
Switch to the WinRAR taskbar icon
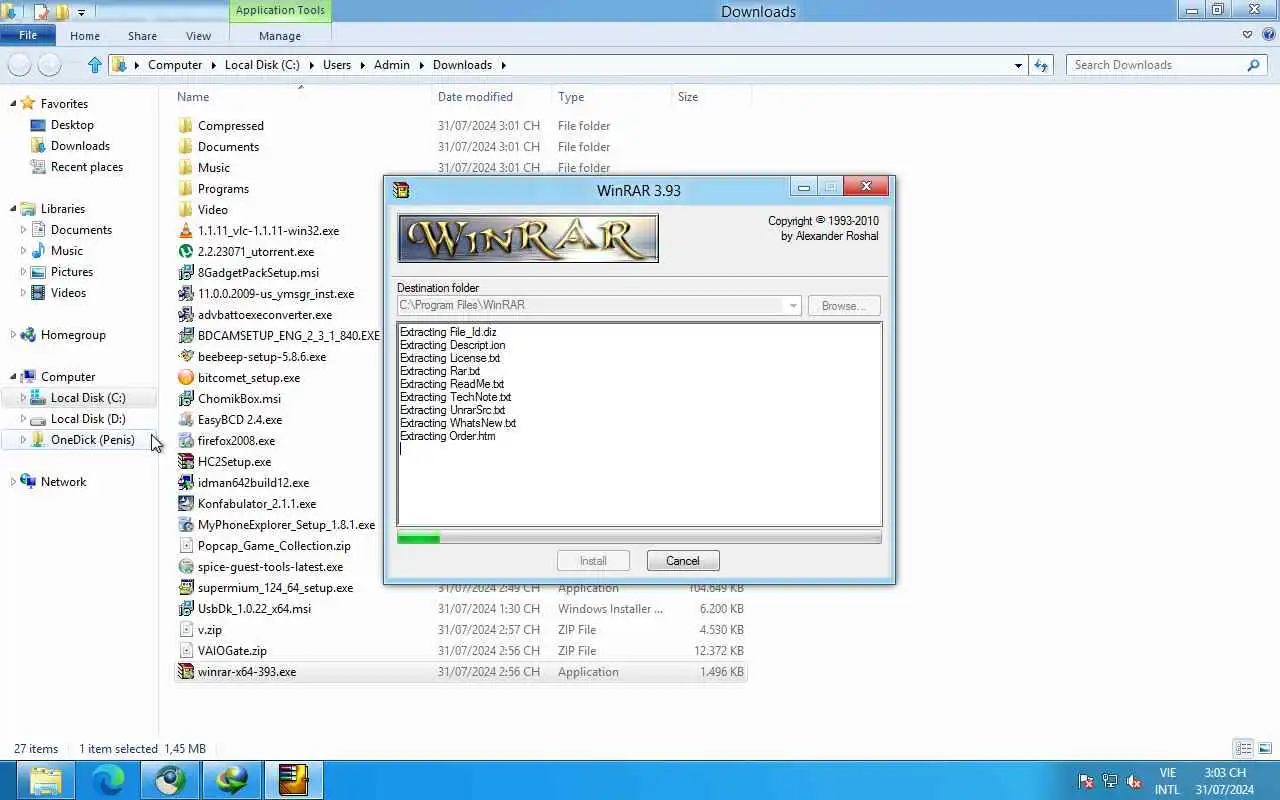click(x=294, y=780)
